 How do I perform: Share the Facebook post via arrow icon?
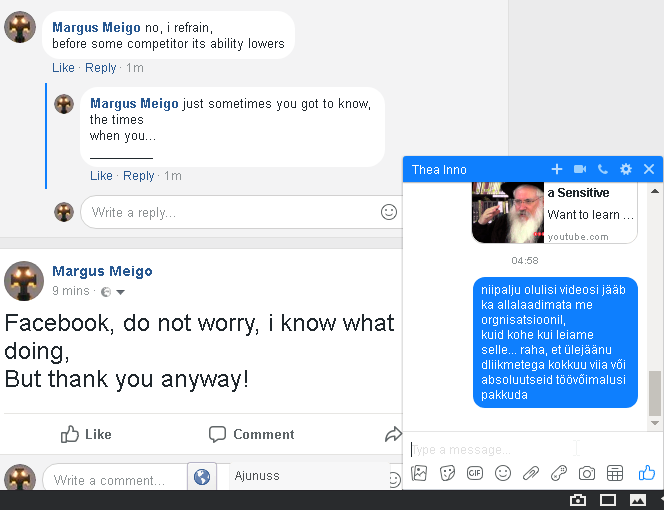(393, 434)
